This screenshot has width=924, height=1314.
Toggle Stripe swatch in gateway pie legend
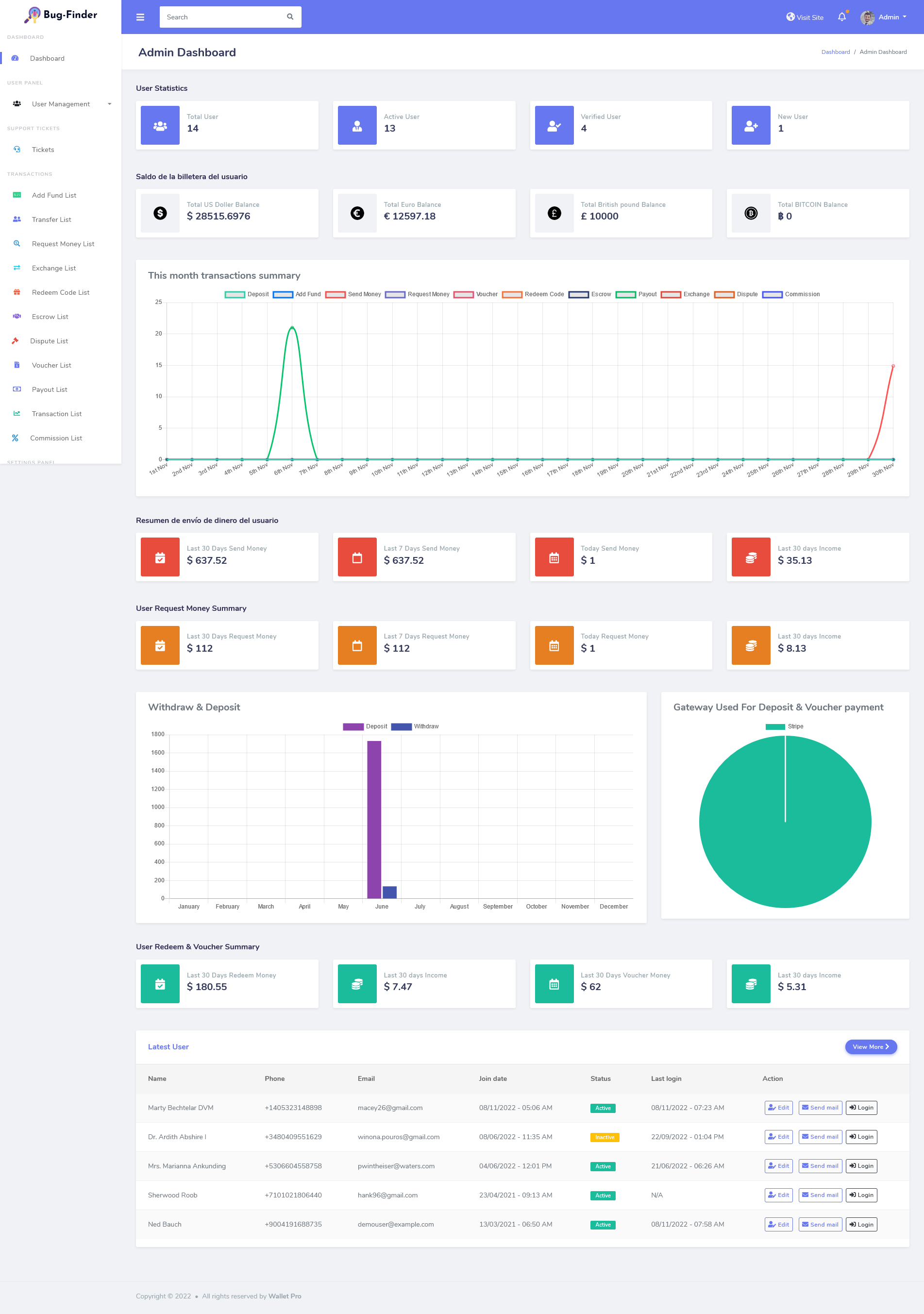click(775, 727)
